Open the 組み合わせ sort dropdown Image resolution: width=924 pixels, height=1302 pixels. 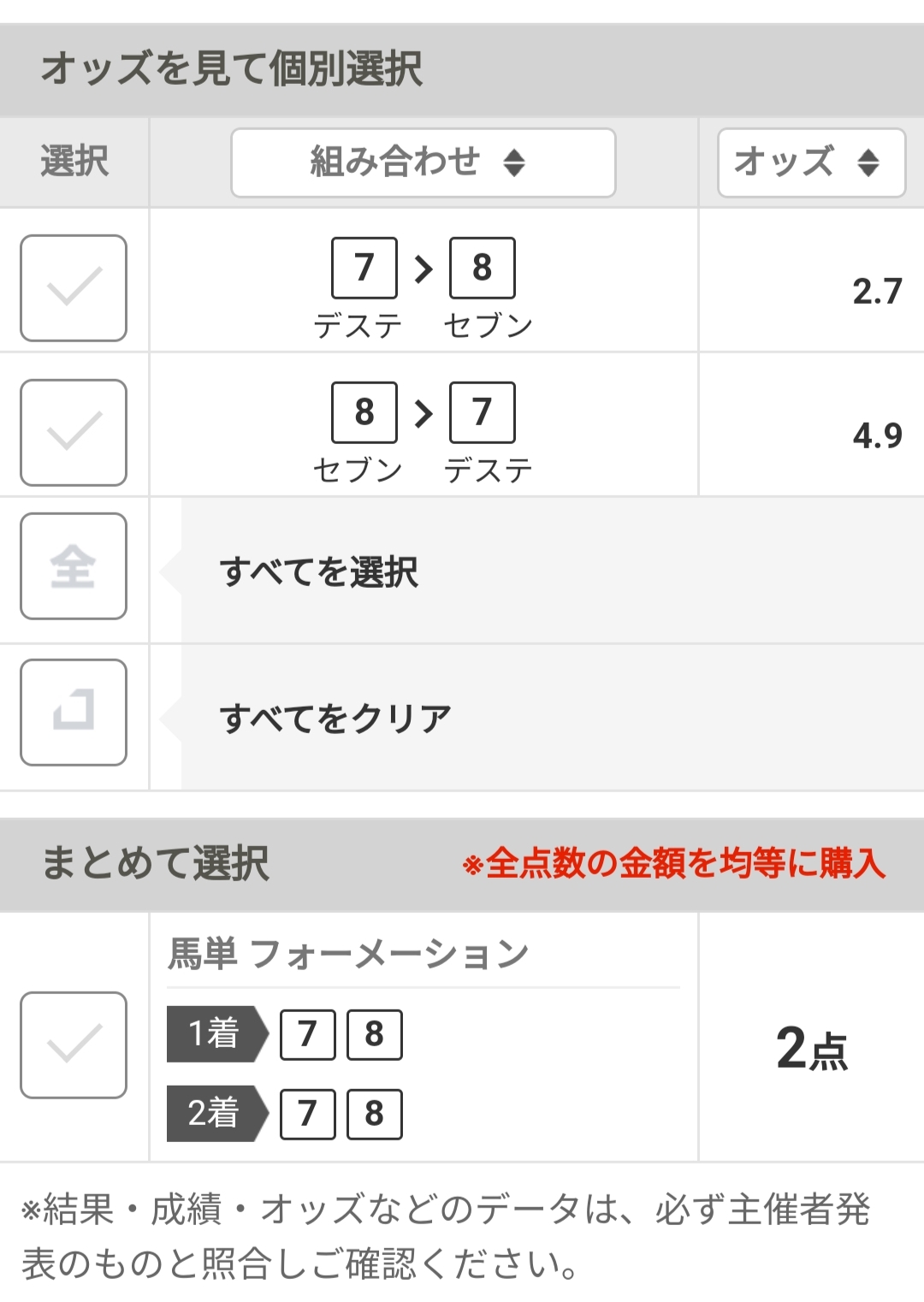click(x=423, y=163)
